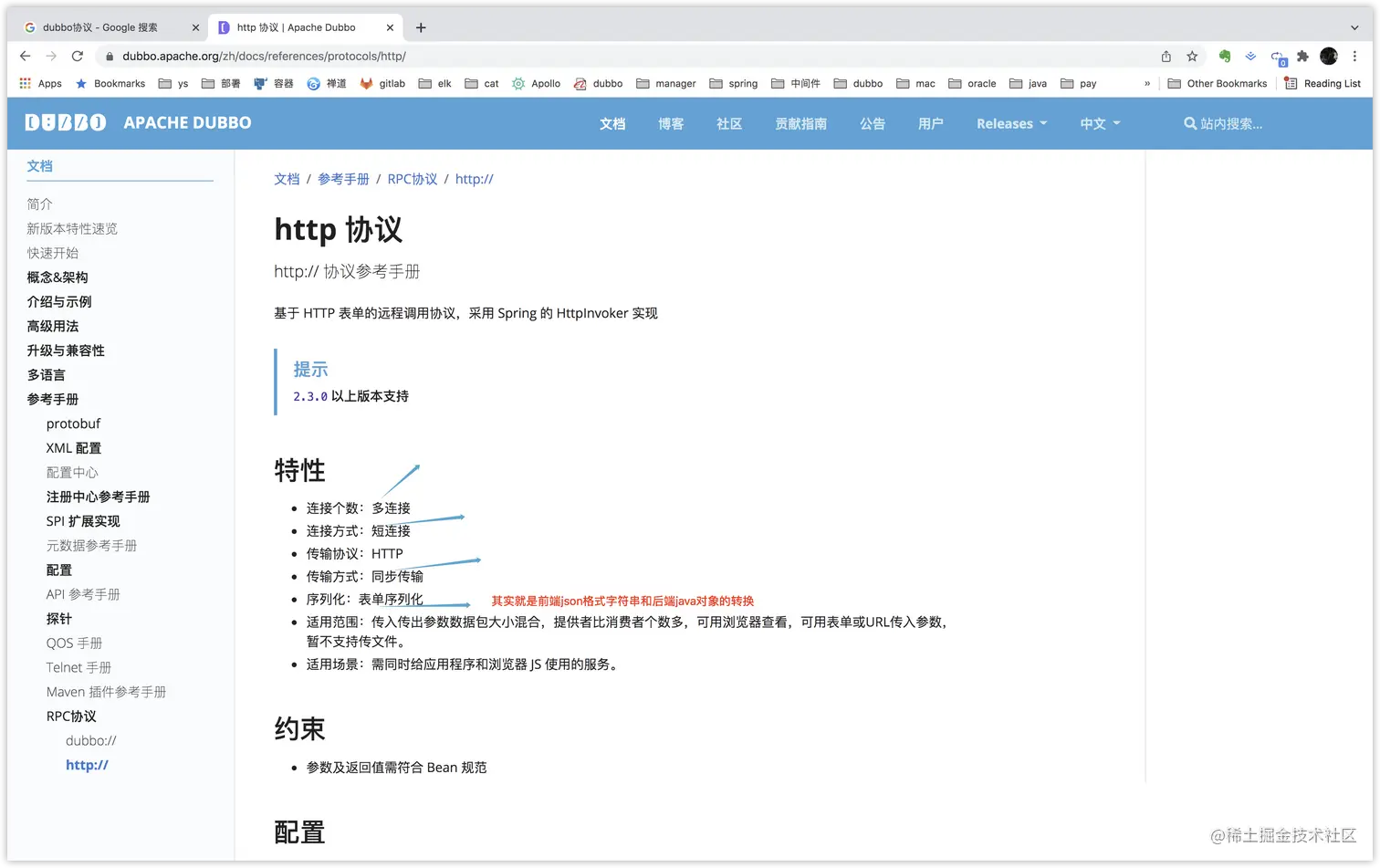Expand 高级用法 in the sidebar

[53, 326]
